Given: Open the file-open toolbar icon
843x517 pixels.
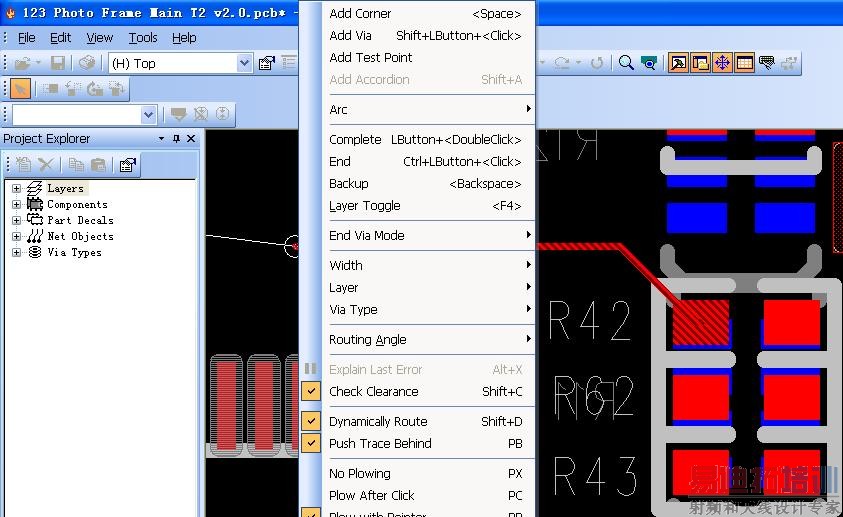Looking at the screenshot, I should (x=22, y=63).
